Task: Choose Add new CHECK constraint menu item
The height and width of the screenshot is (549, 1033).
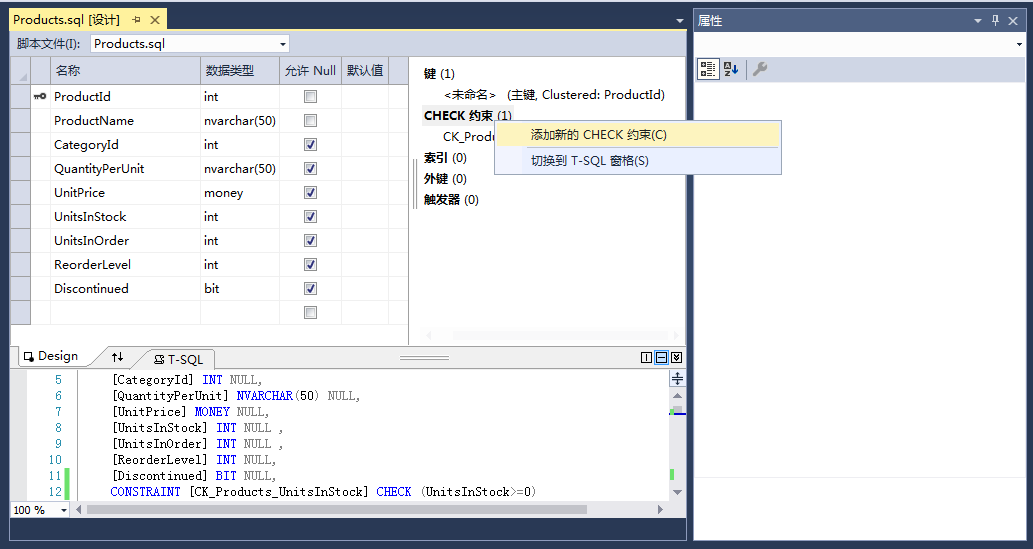Action: pos(637,135)
